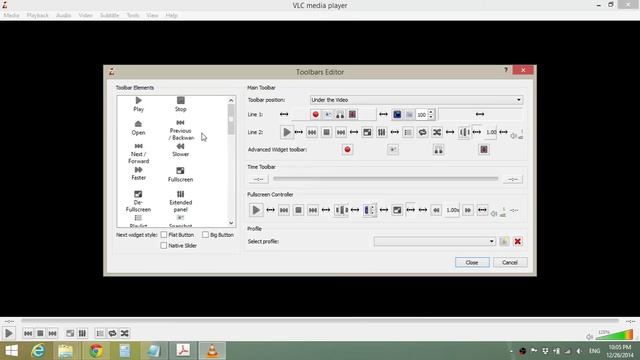Open the Help menu
Screen dimensions: 640x360
click(171, 16)
